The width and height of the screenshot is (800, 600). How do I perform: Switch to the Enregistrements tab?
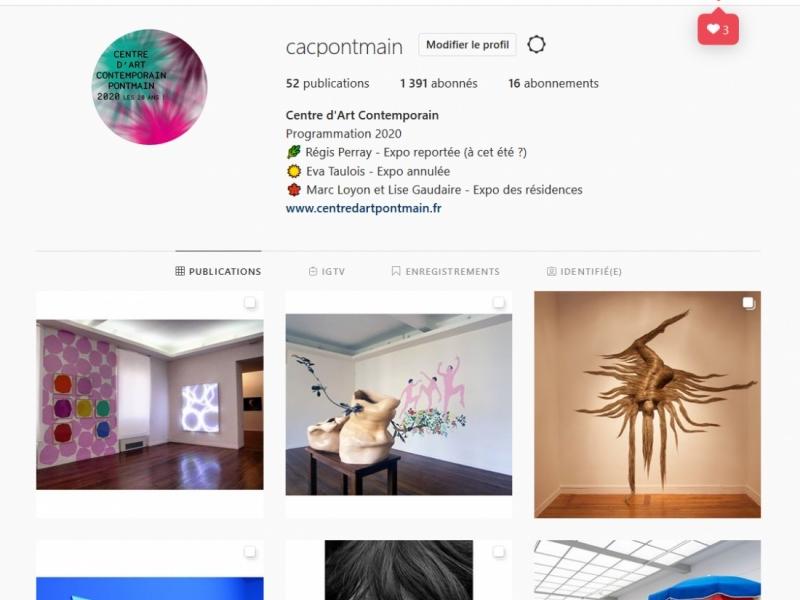click(445, 271)
